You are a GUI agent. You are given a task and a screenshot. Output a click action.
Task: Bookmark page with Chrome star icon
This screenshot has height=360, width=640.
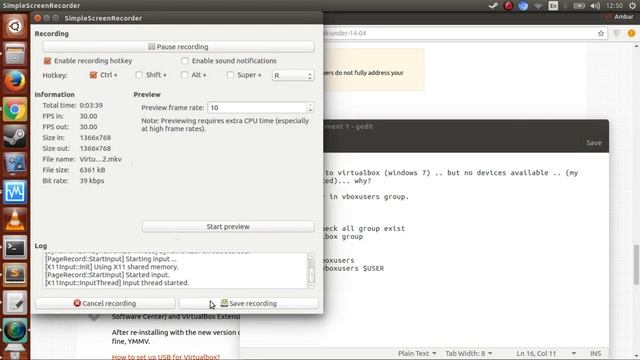pos(601,33)
